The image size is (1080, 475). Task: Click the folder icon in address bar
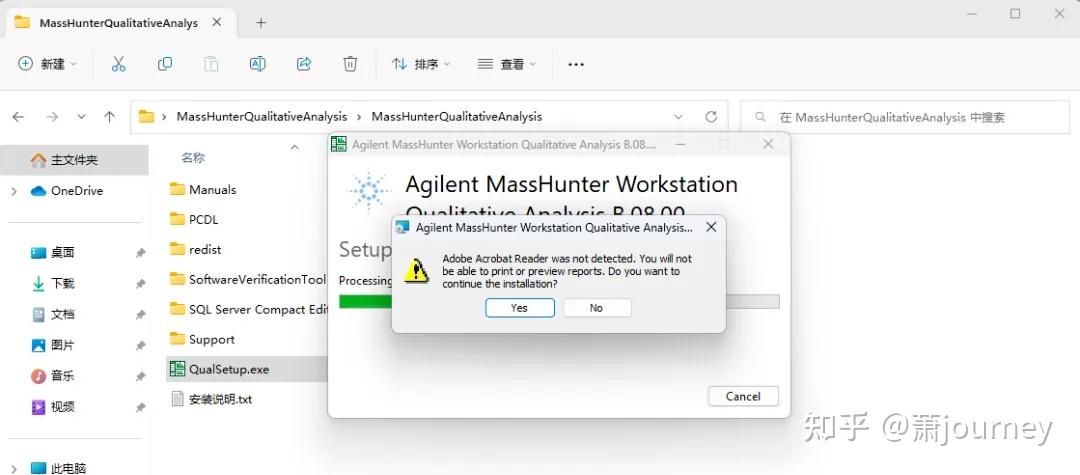[146, 117]
